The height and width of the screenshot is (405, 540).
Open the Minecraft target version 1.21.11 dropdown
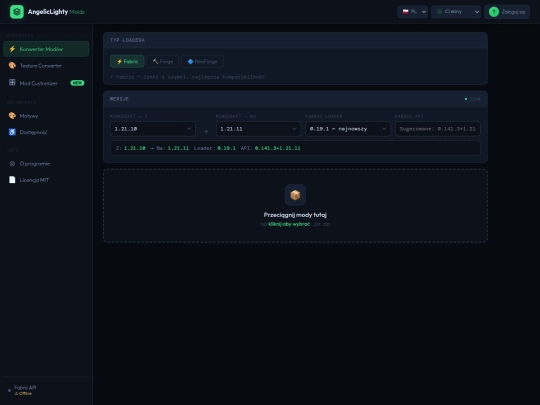click(259, 129)
